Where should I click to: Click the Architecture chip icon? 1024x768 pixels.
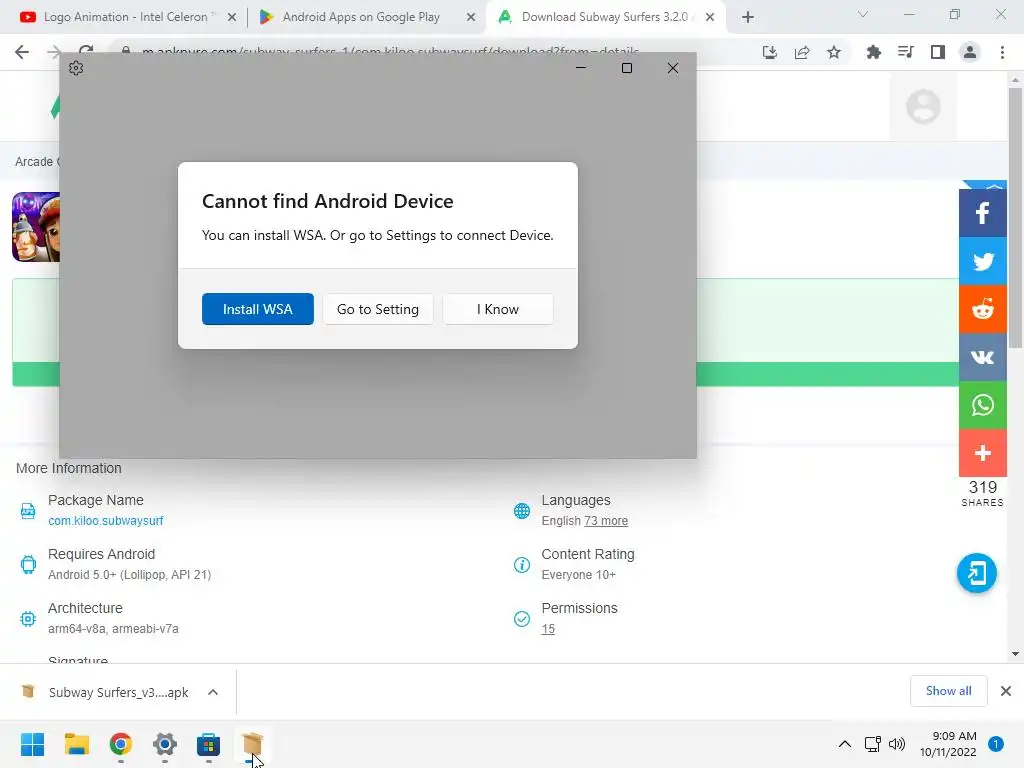[28, 618]
